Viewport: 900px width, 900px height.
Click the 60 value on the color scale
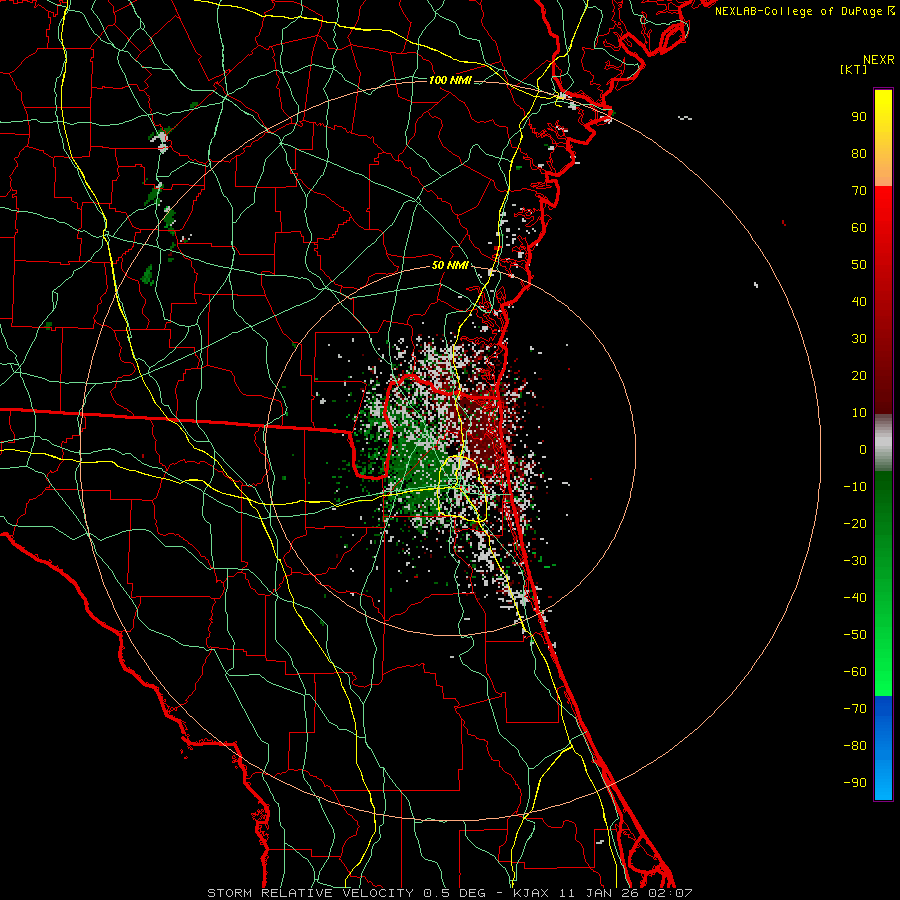coord(859,228)
